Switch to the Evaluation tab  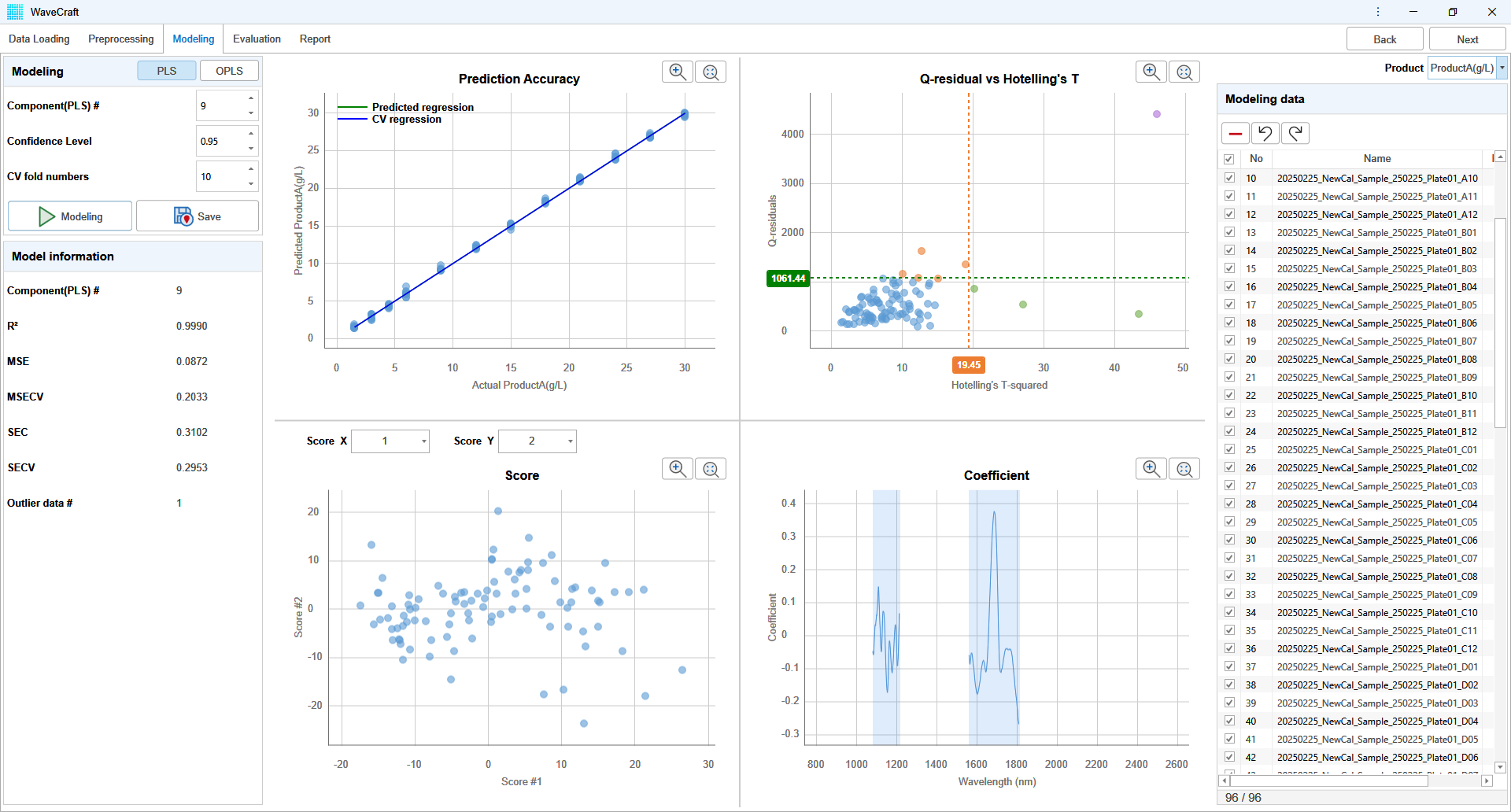click(x=257, y=39)
